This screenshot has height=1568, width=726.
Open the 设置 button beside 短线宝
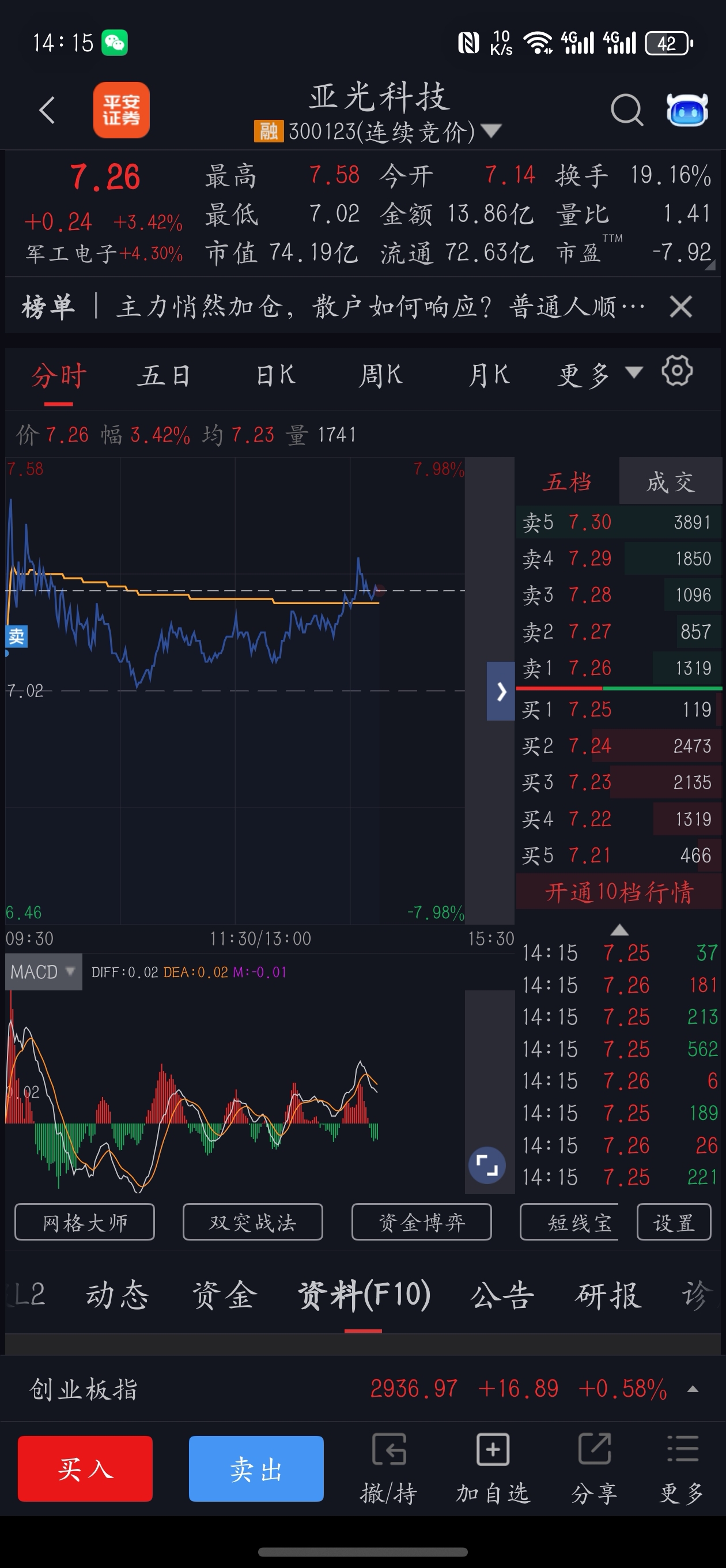point(674,1222)
